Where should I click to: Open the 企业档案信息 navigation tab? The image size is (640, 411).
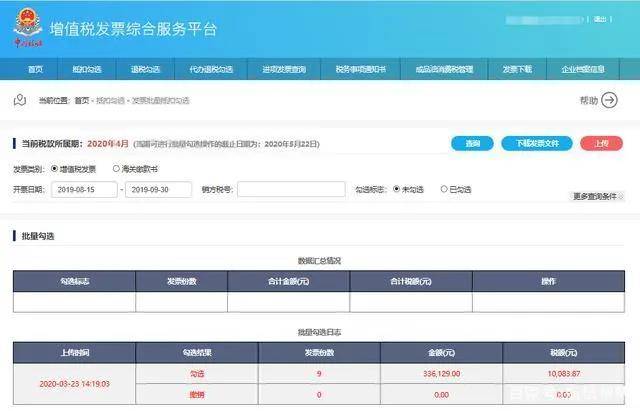[583, 69]
